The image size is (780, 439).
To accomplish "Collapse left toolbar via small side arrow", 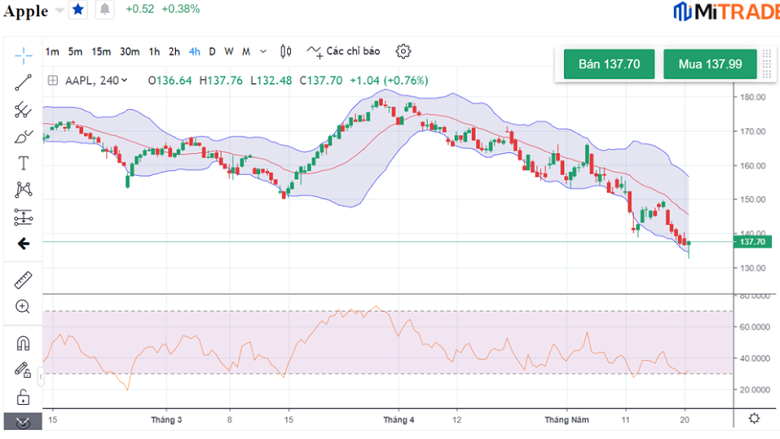I will pos(41,377).
